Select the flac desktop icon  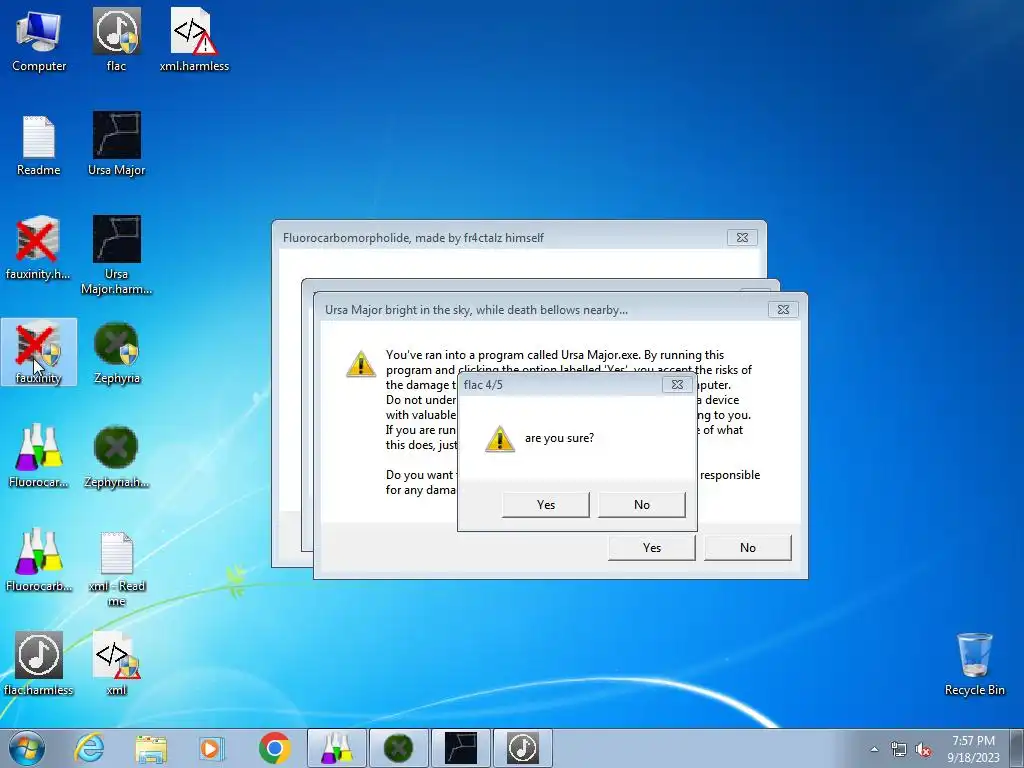(x=116, y=40)
